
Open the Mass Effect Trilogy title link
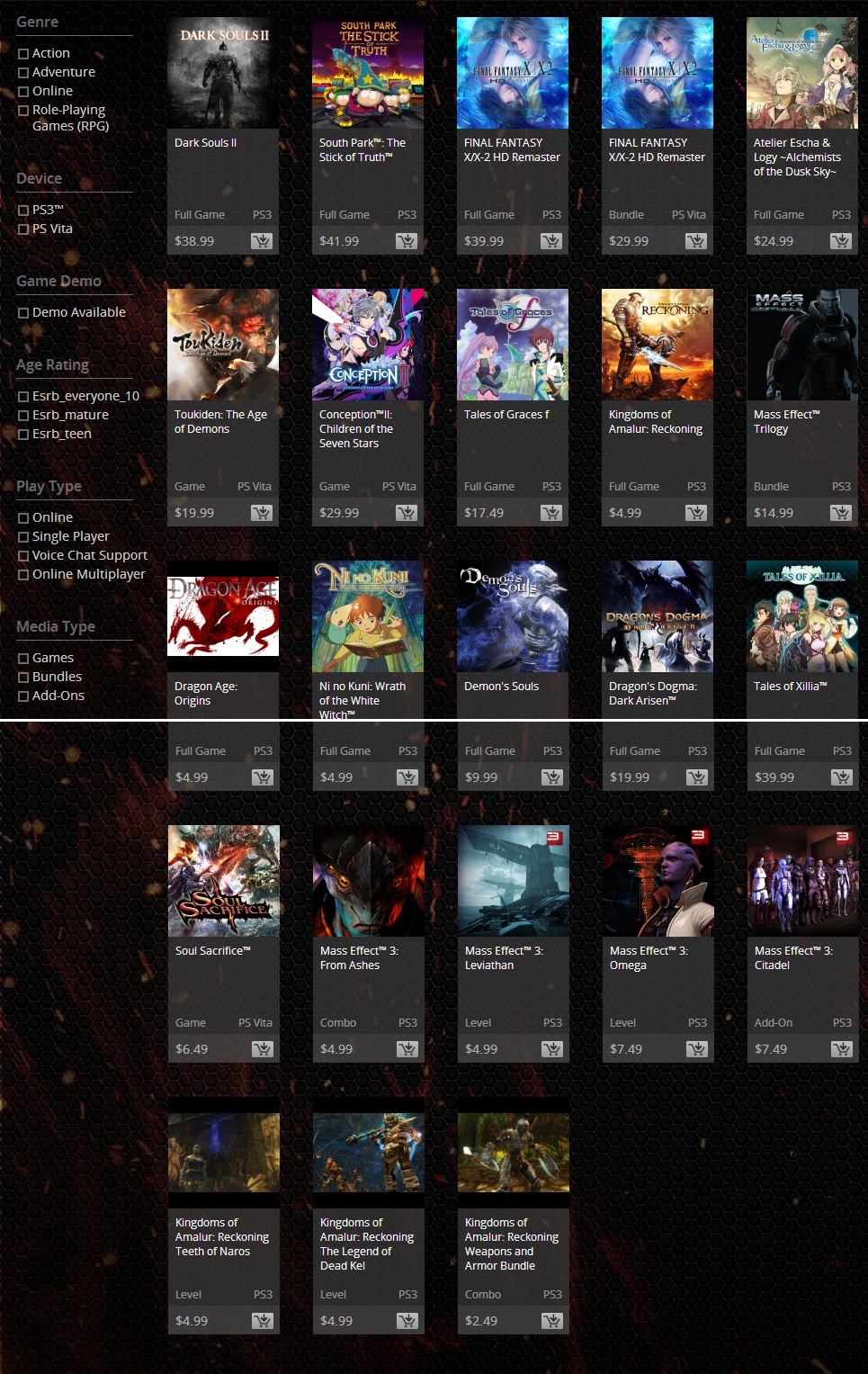(x=787, y=421)
